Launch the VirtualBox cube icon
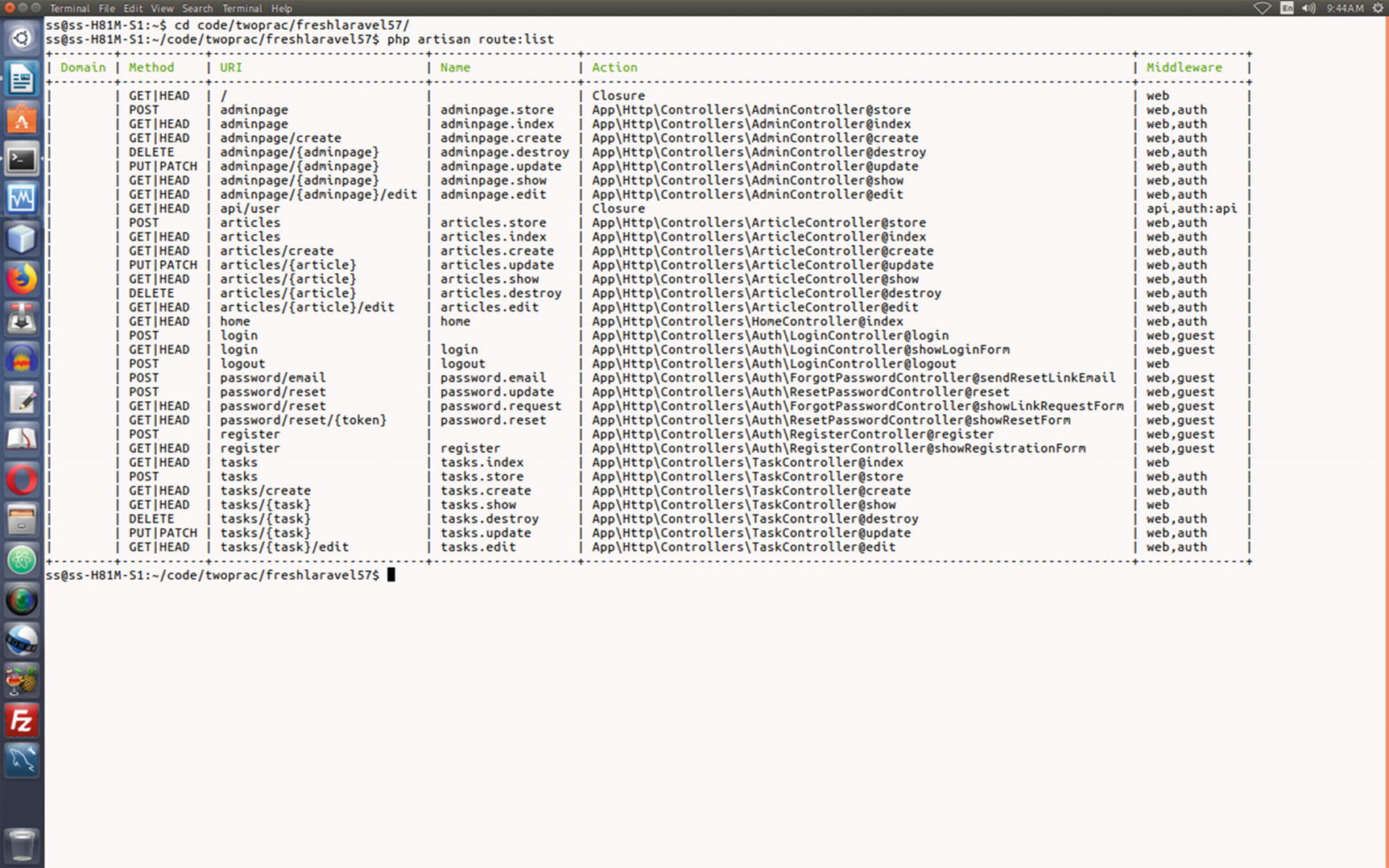The height and width of the screenshot is (868, 1389). coord(22,239)
